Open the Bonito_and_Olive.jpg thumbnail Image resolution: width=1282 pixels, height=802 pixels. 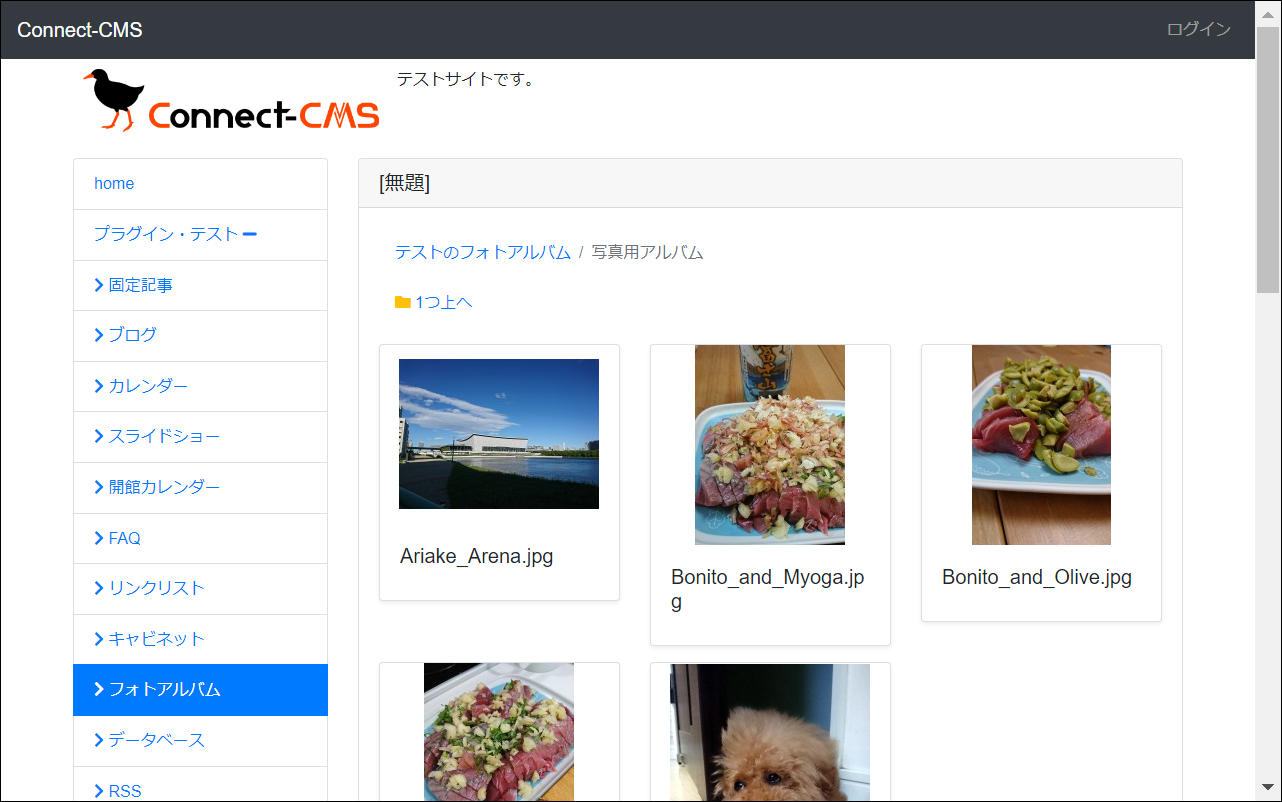pyautogui.click(x=1041, y=445)
